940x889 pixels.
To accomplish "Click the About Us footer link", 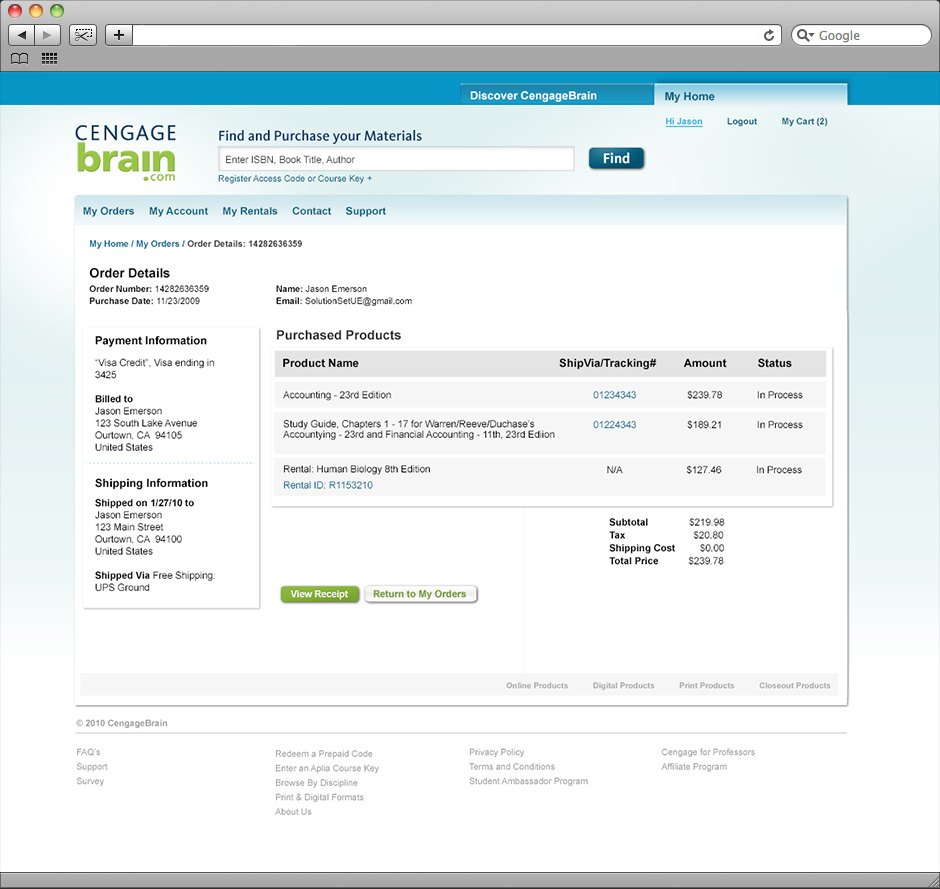I will coord(293,812).
